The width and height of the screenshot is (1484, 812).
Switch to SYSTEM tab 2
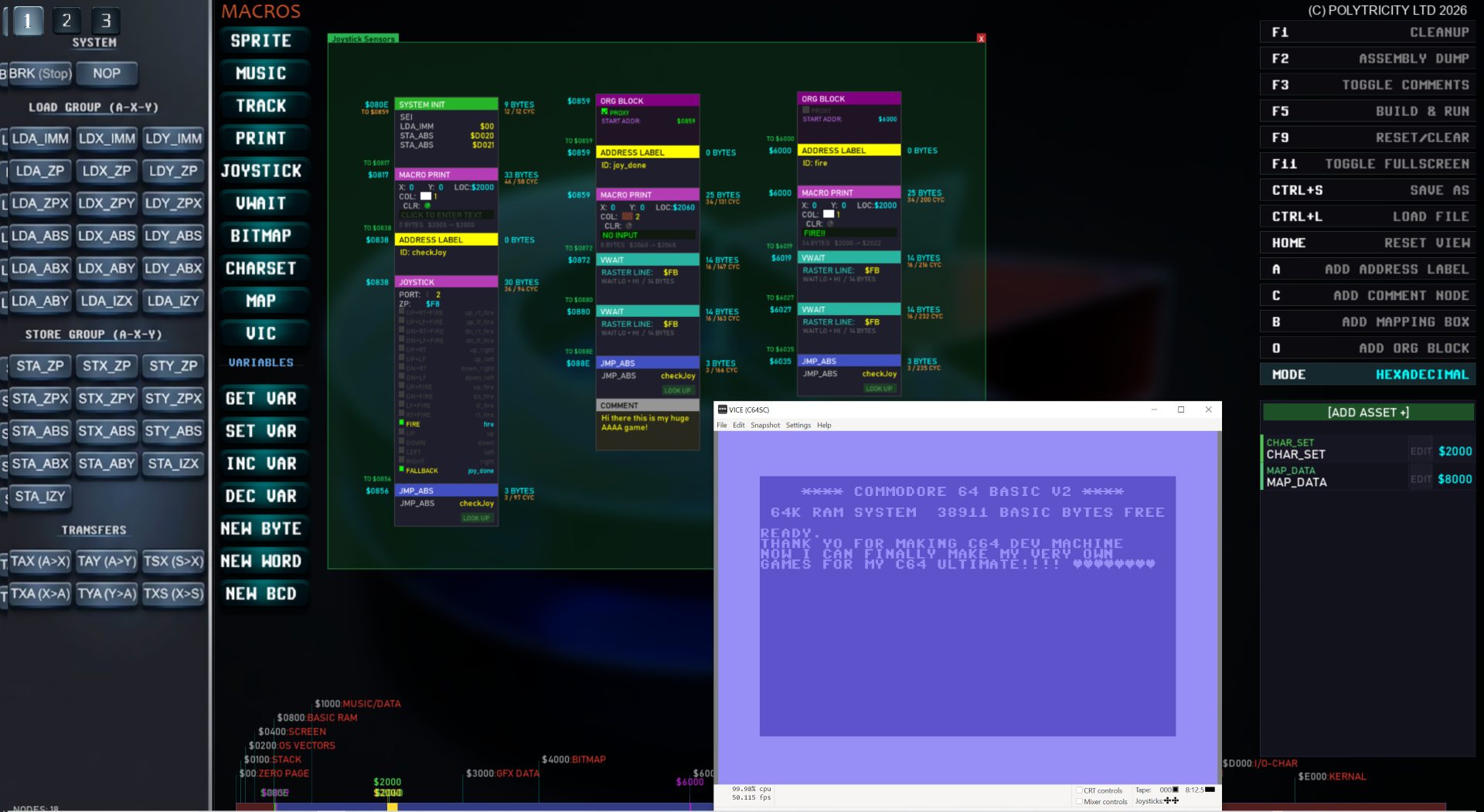[x=66, y=21]
